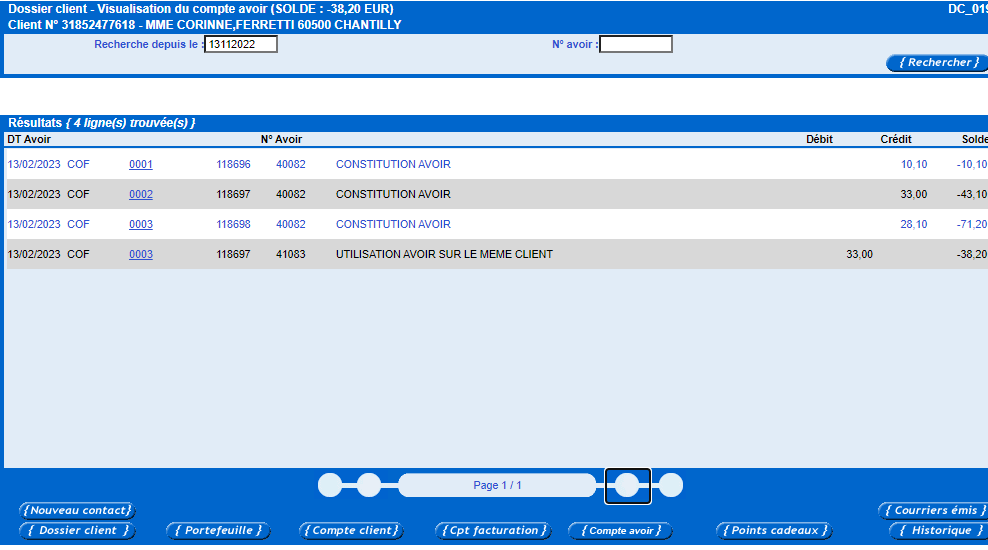Open Compte client section

coord(352,530)
